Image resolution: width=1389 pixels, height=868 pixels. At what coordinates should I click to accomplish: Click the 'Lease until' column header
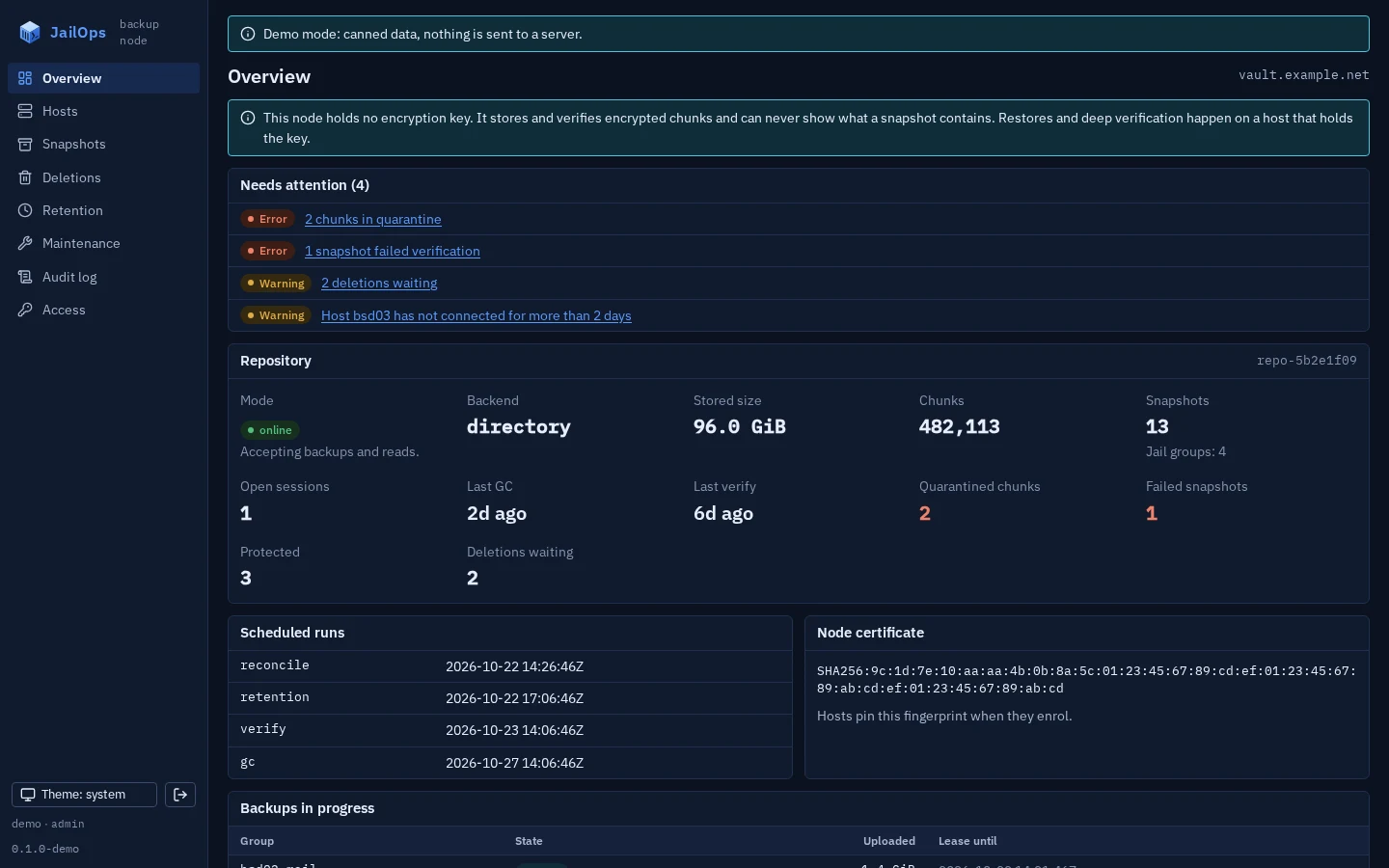coord(967,841)
